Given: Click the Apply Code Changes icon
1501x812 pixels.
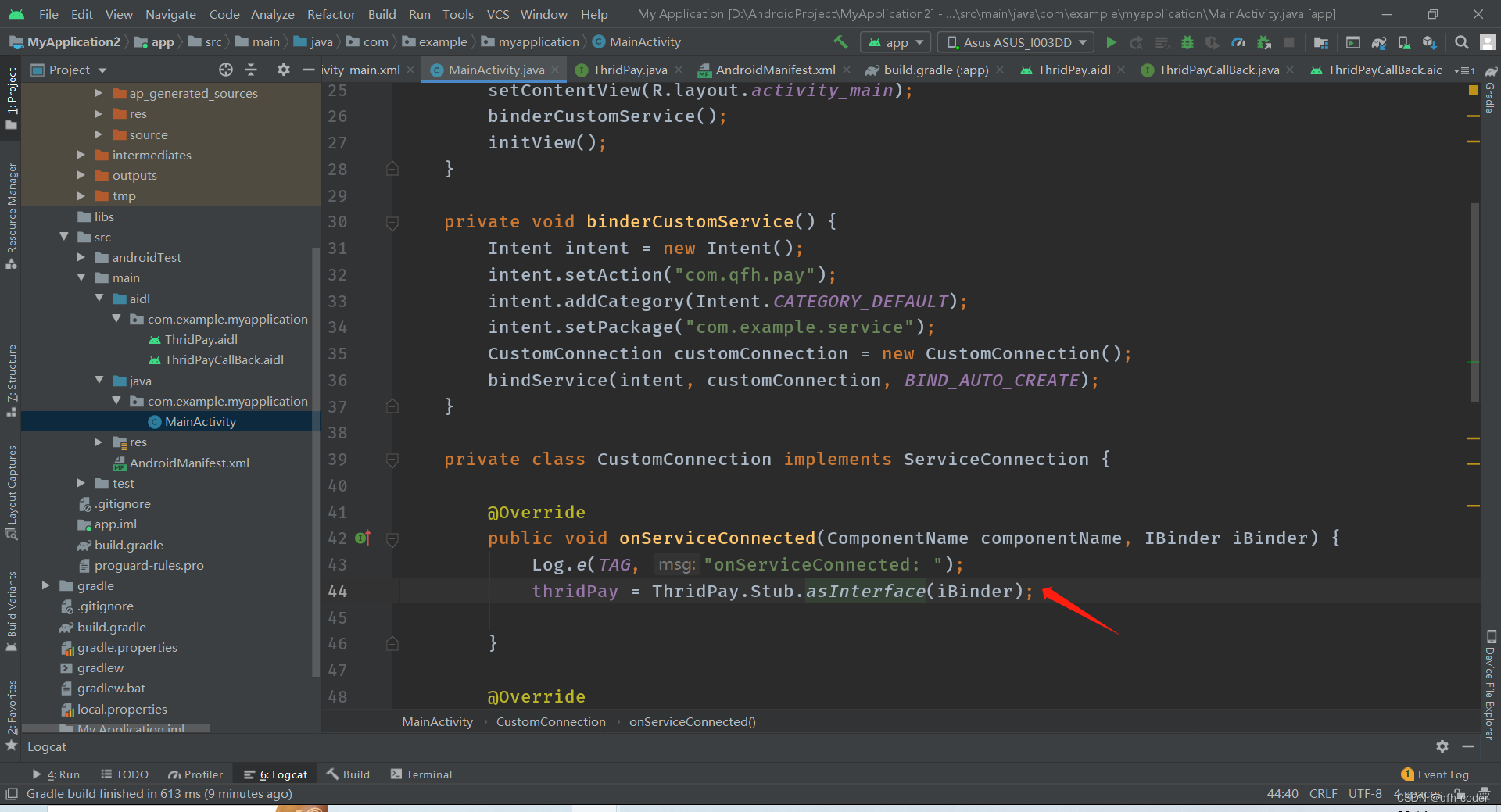Looking at the screenshot, I should click(1162, 42).
